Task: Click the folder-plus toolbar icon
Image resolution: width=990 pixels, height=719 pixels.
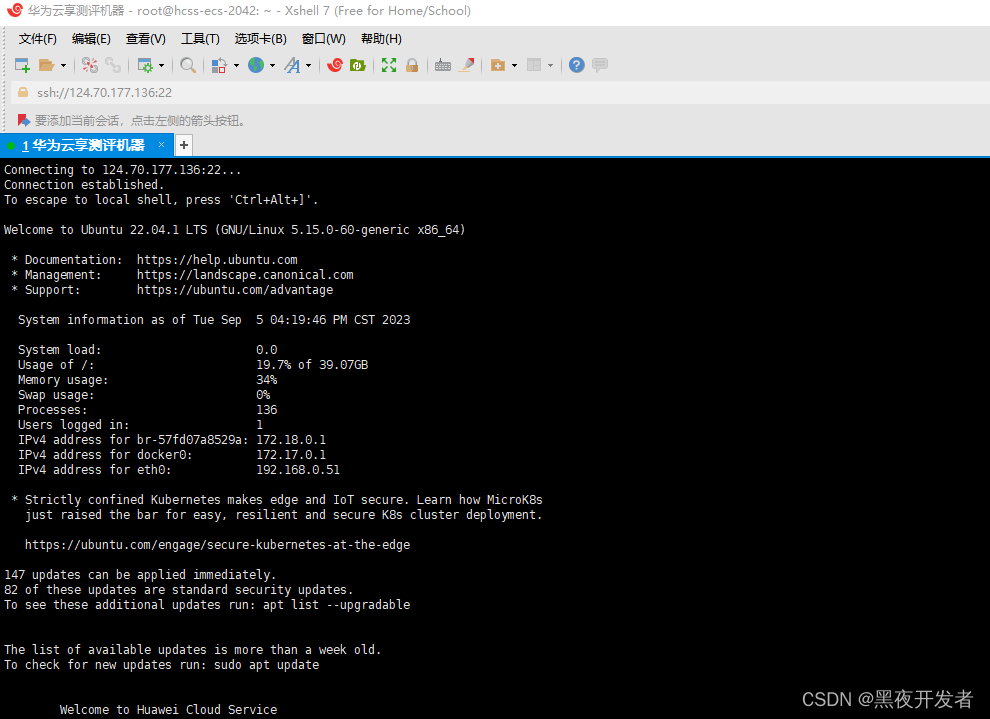Action: pyautogui.click(x=498, y=65)
